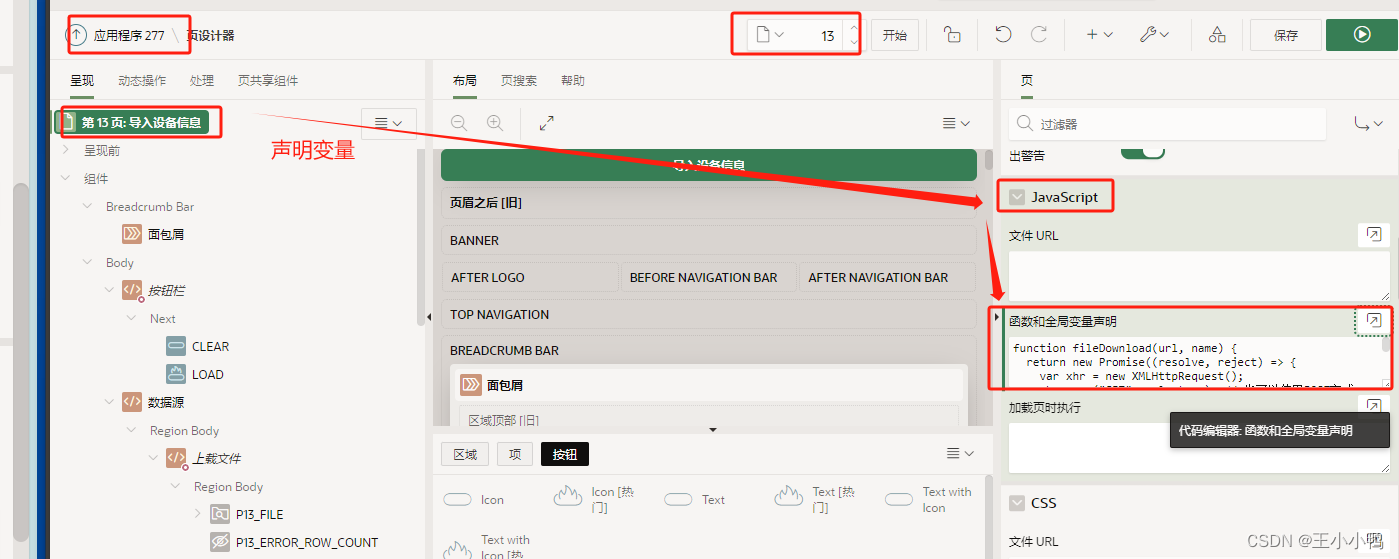Open the layout pane hamburger menu

[x=957, y=123]
